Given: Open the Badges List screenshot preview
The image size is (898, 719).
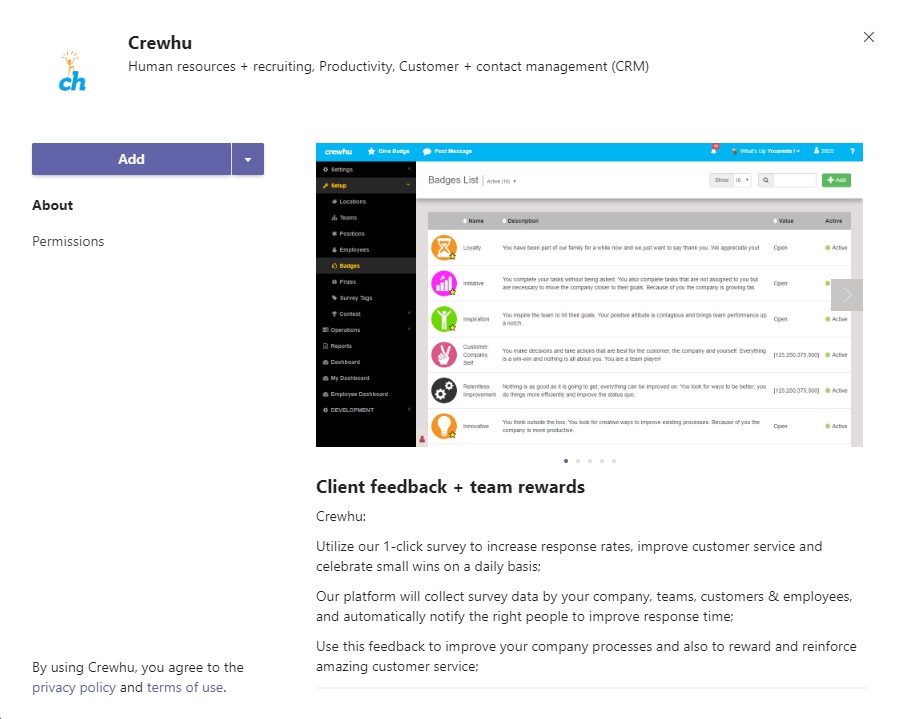Looking at the screenshot, I should click(589, 295).
